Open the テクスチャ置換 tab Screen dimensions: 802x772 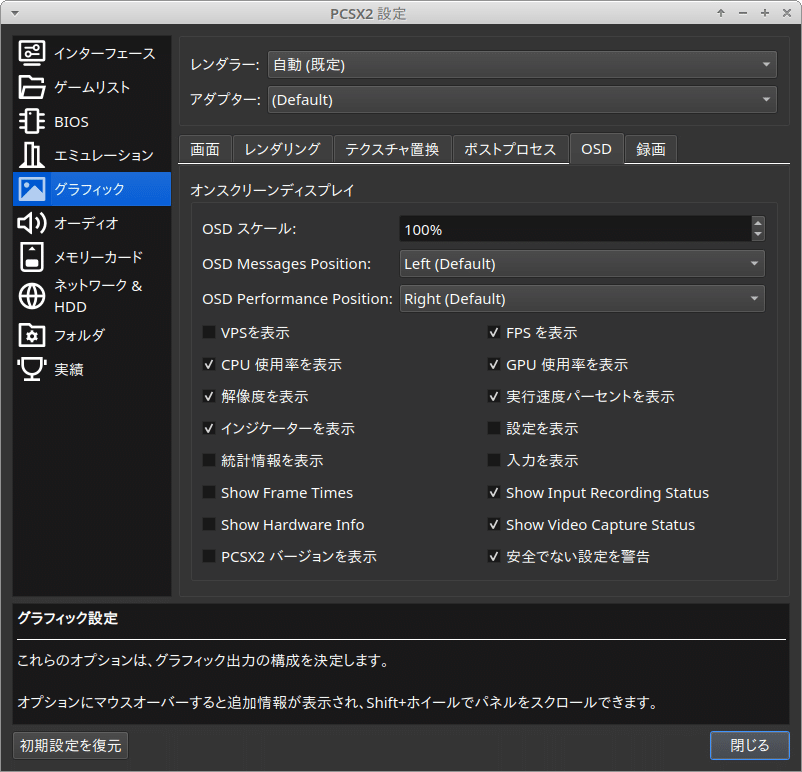[x=392, y=149]
